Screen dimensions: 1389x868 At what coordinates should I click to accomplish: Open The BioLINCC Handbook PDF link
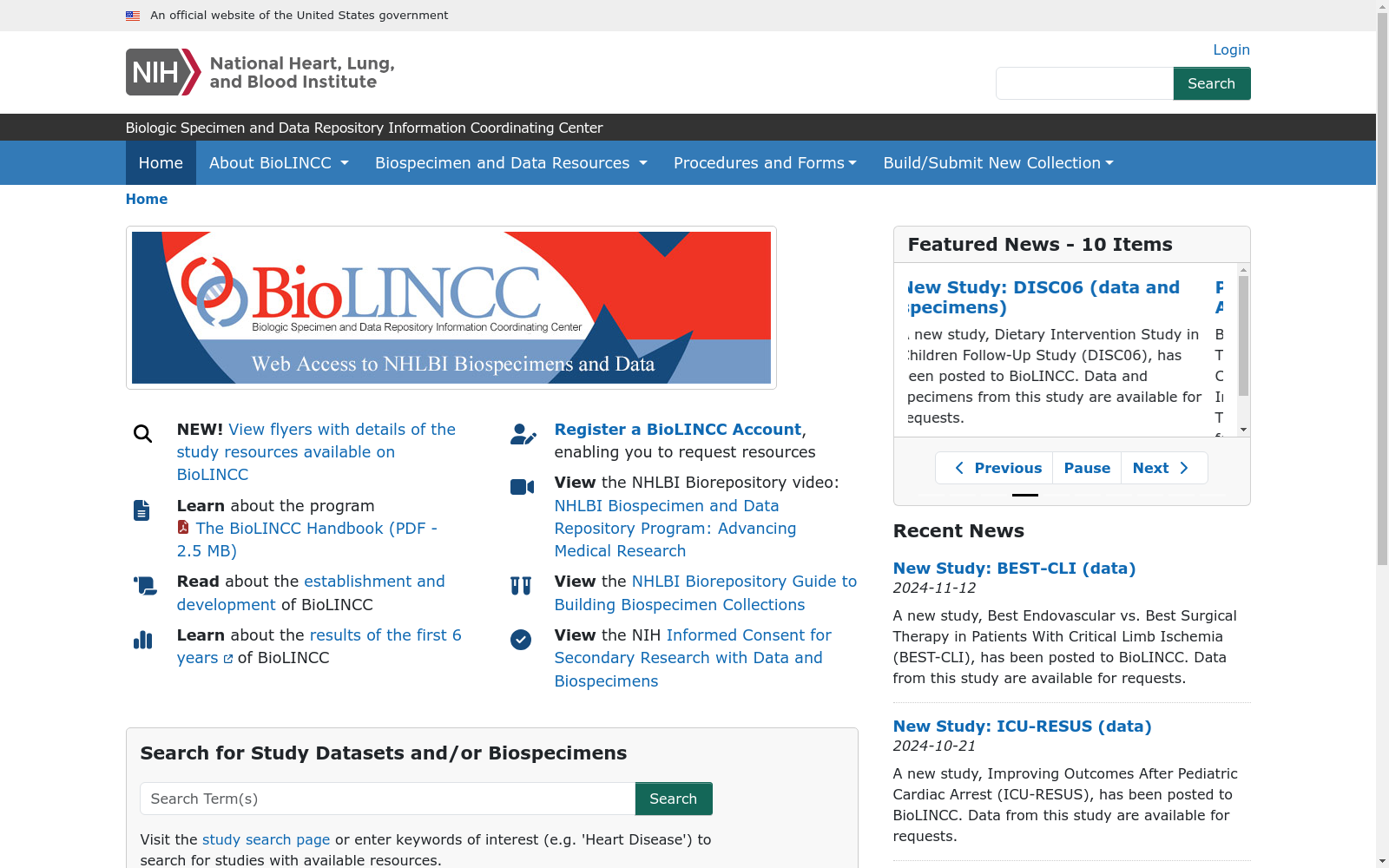pos(307,540)
